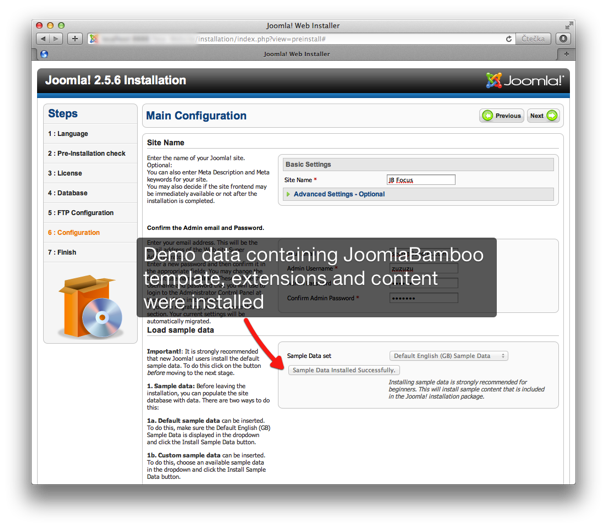Click the orange box and CD image
The image size is (607, 528).
click(x=91, y=307)
